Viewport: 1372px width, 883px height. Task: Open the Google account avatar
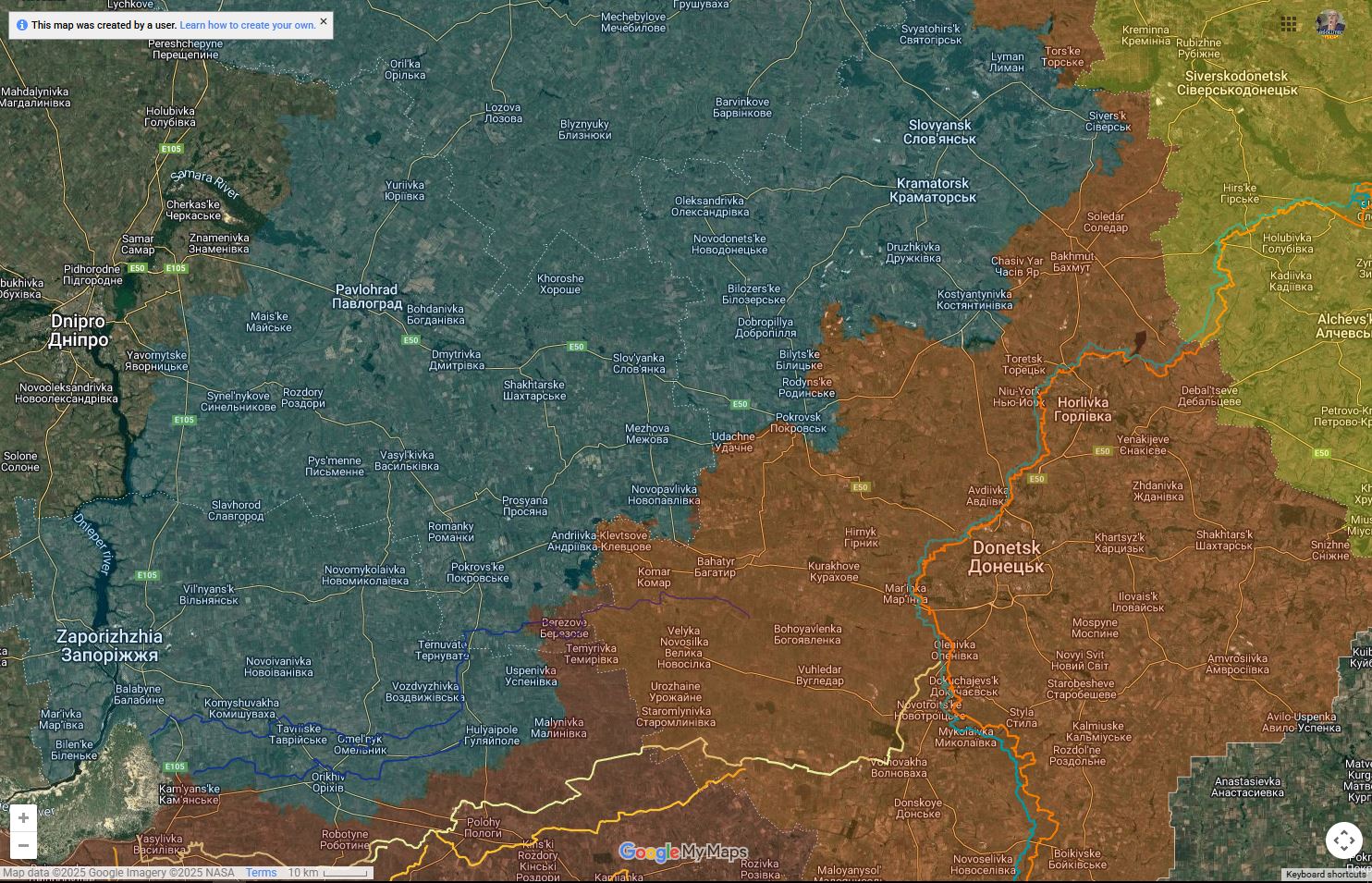(x=1330, y=24)
